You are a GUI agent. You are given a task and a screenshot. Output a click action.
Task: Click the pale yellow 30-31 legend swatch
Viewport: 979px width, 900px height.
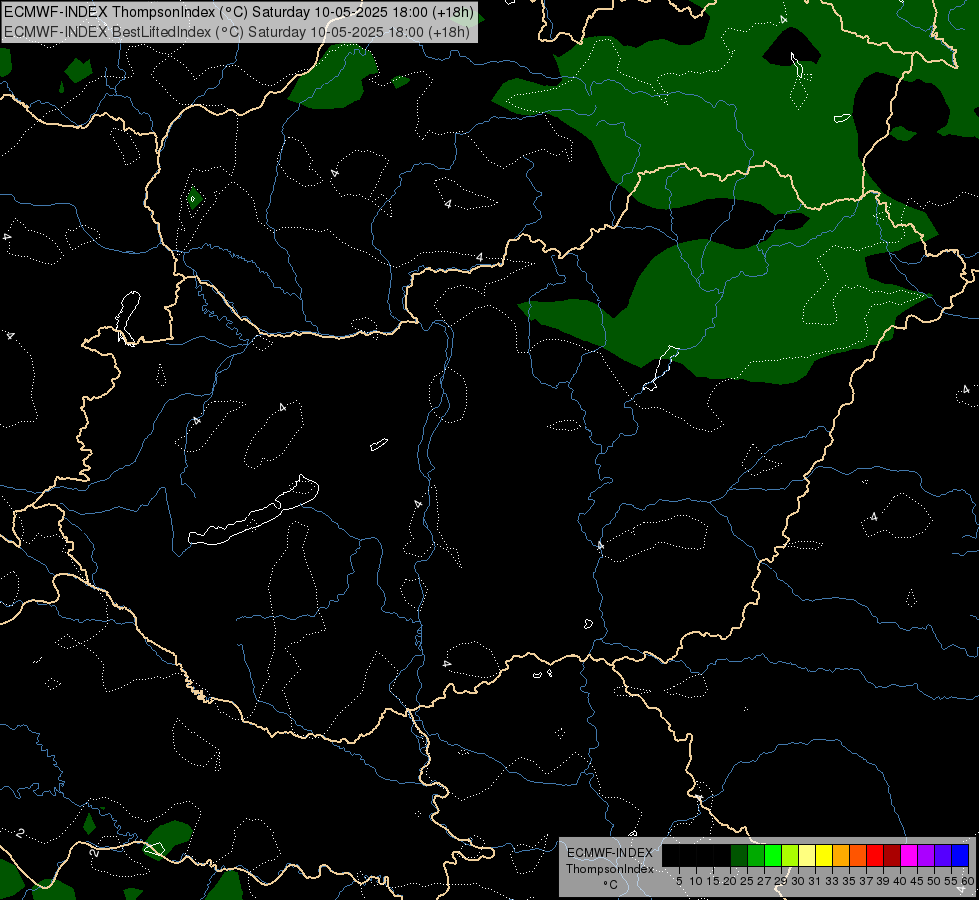(x=807, y=855)
